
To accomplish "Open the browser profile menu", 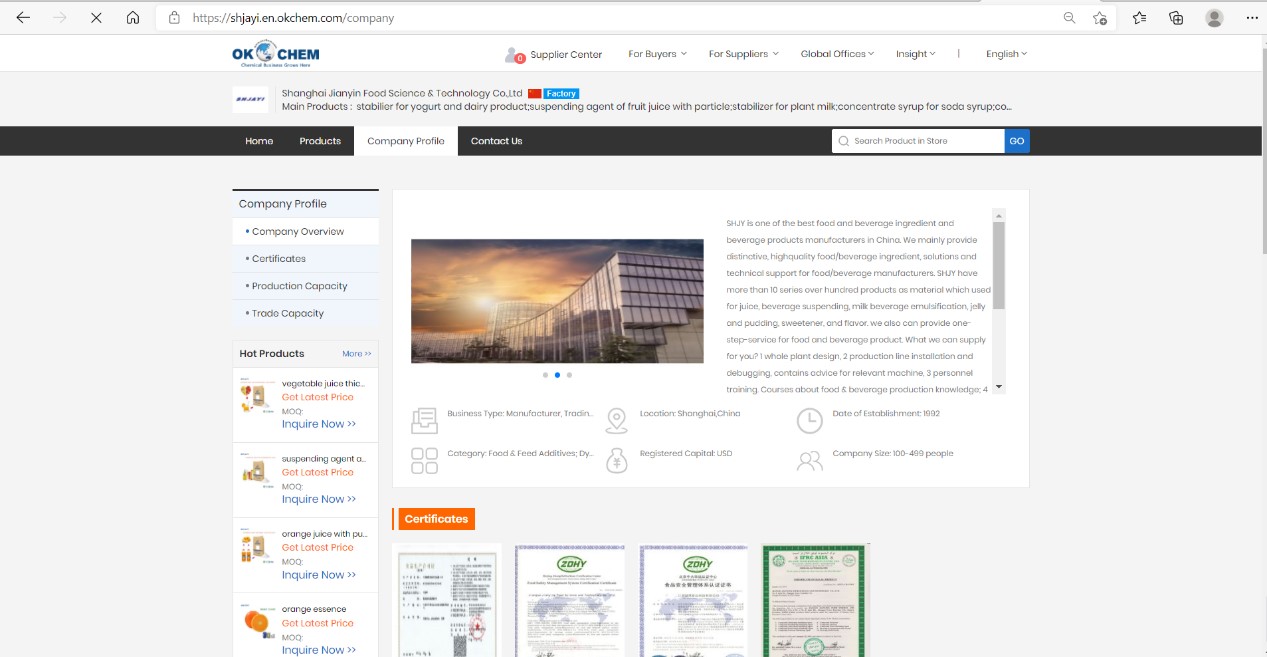I will 1214,18.
